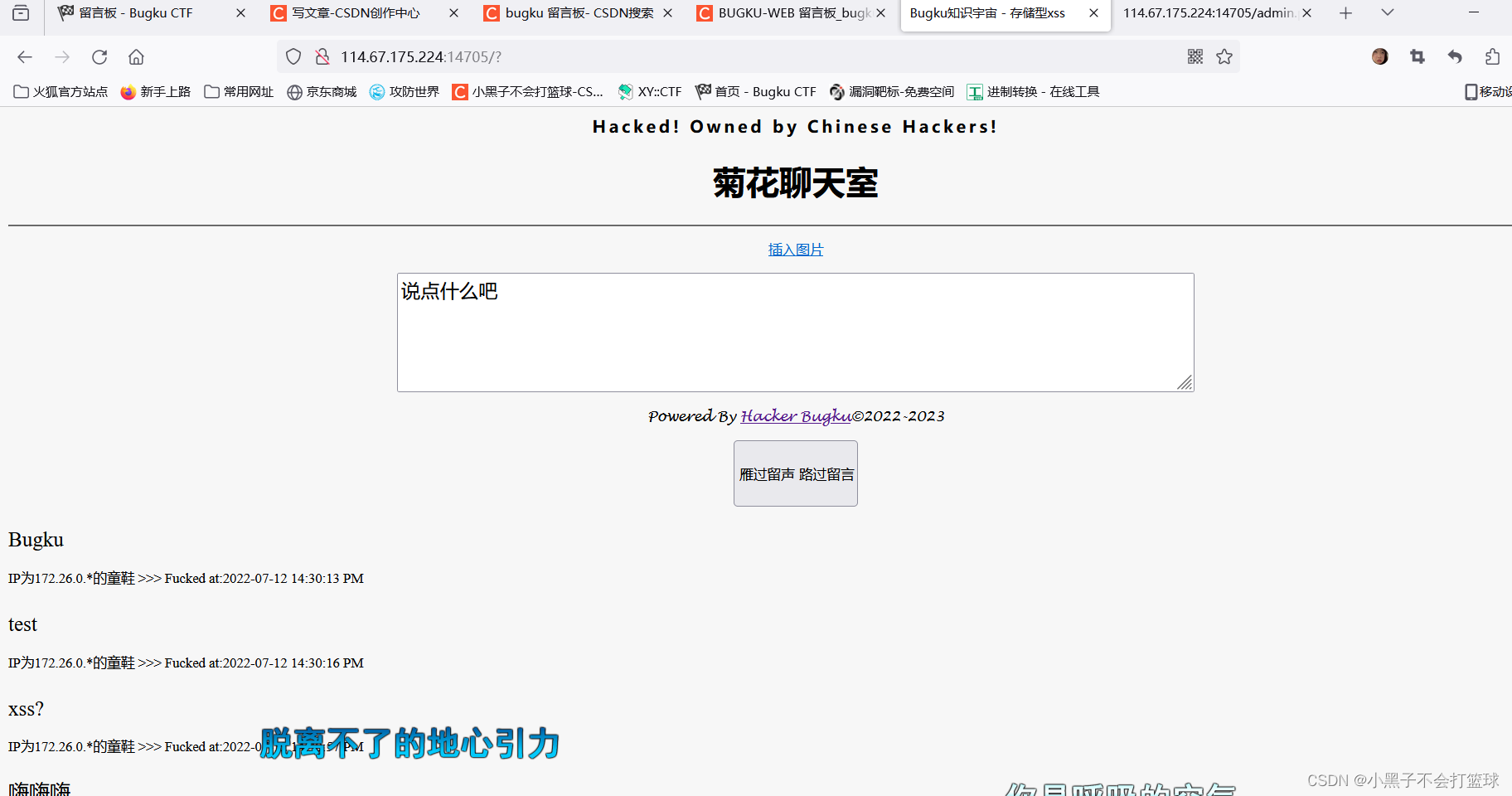The width and height of the screenshot is (1512, 796).
Task: Open the browser home page
Action: 136,56
